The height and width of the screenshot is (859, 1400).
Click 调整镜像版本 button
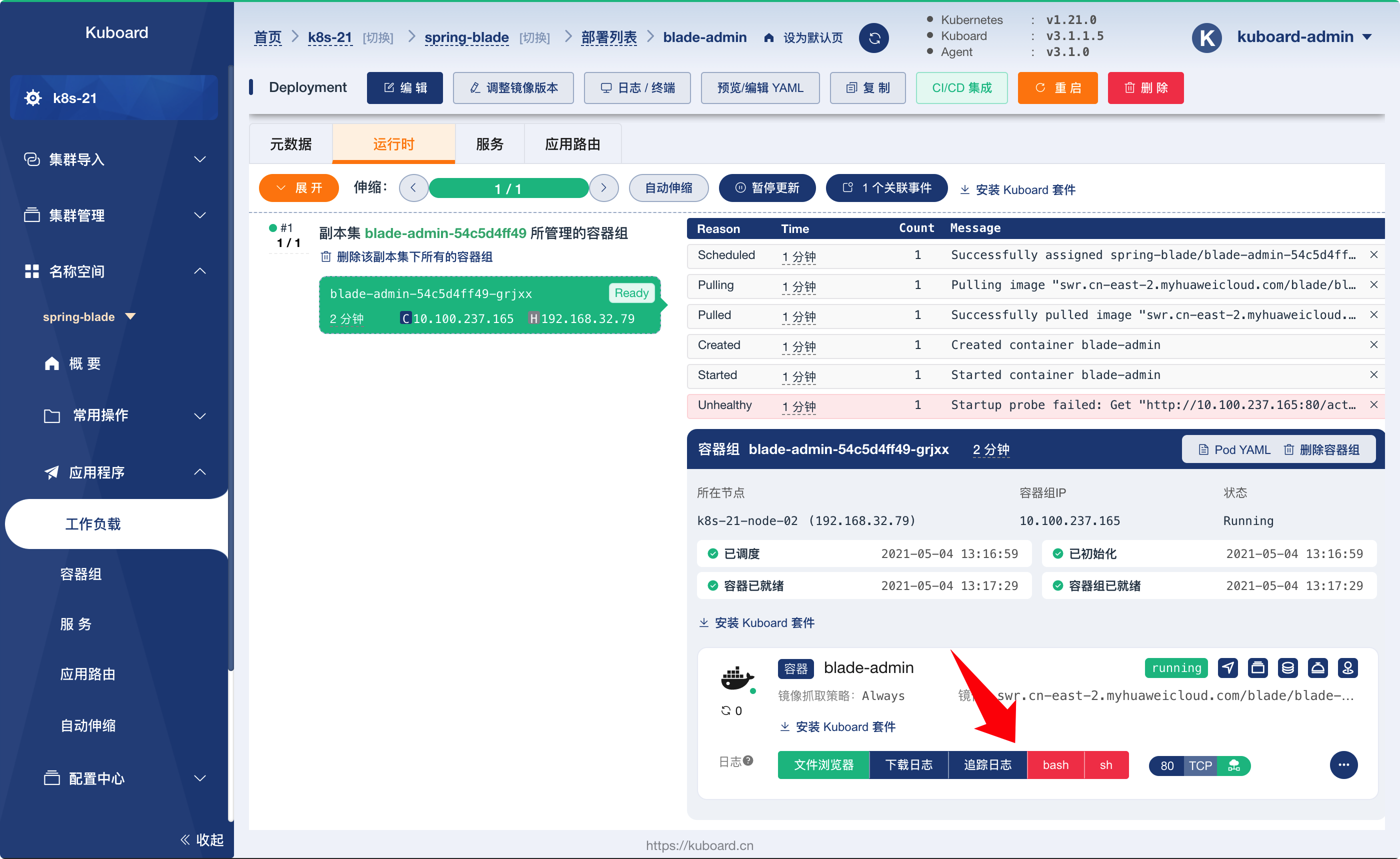pos(513,88)
